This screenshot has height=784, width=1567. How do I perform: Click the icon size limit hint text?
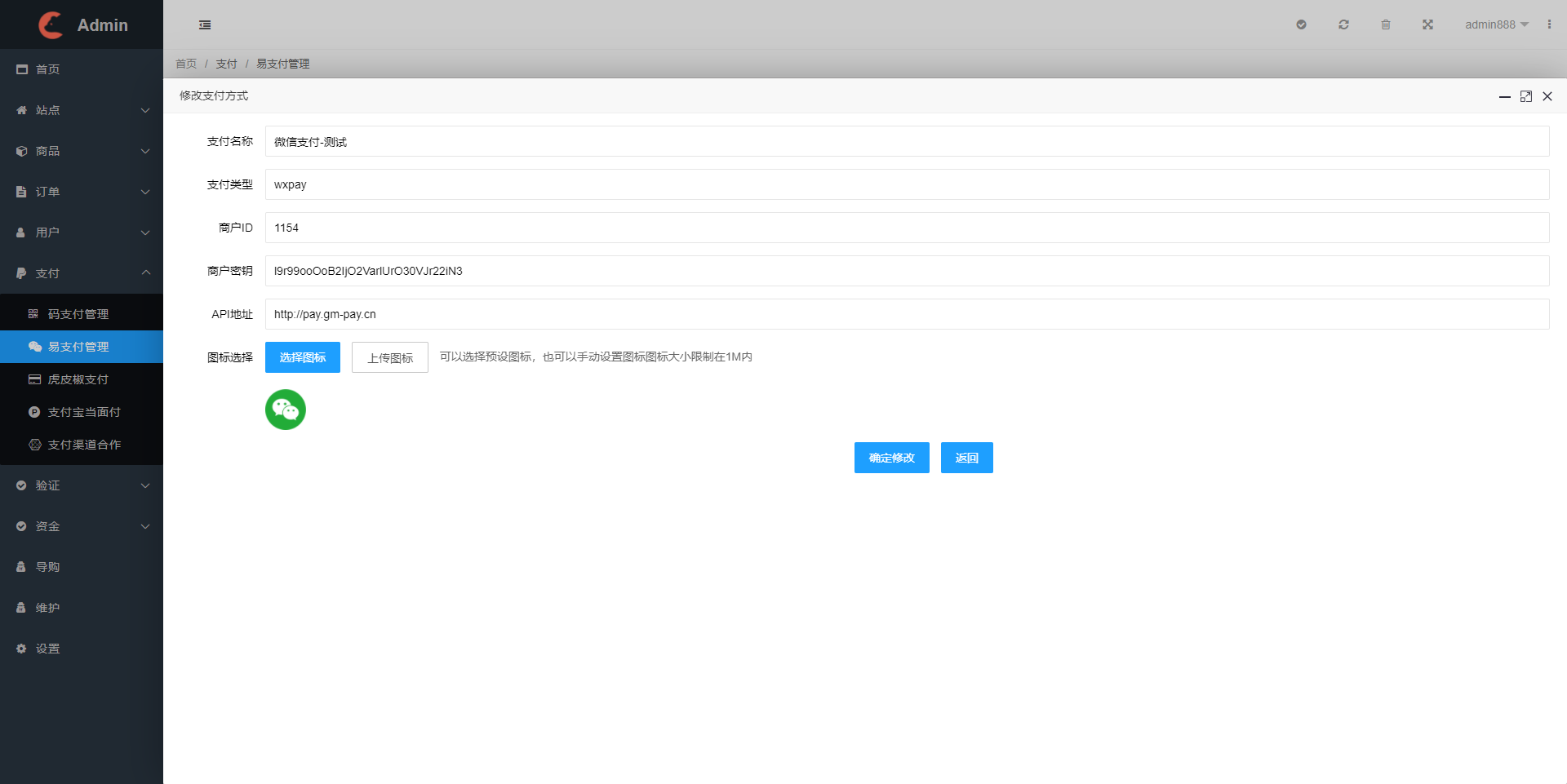point(596,357)
